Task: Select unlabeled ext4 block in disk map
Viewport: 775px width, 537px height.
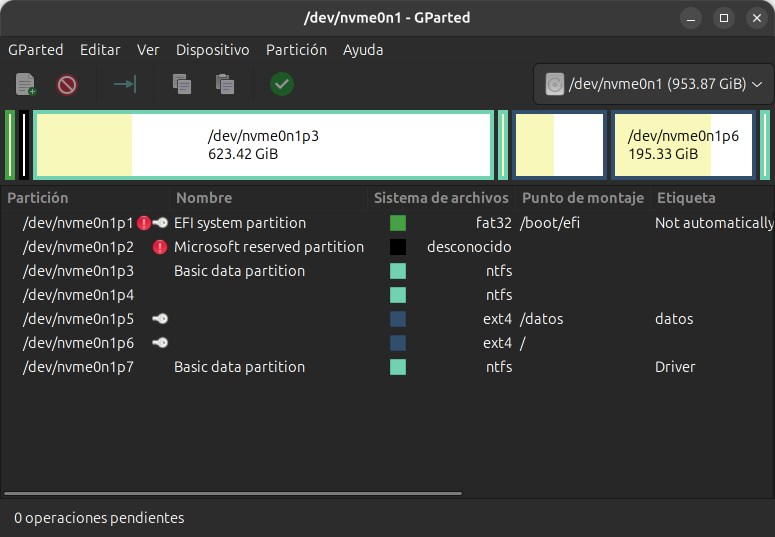Action: coord(560,145)
